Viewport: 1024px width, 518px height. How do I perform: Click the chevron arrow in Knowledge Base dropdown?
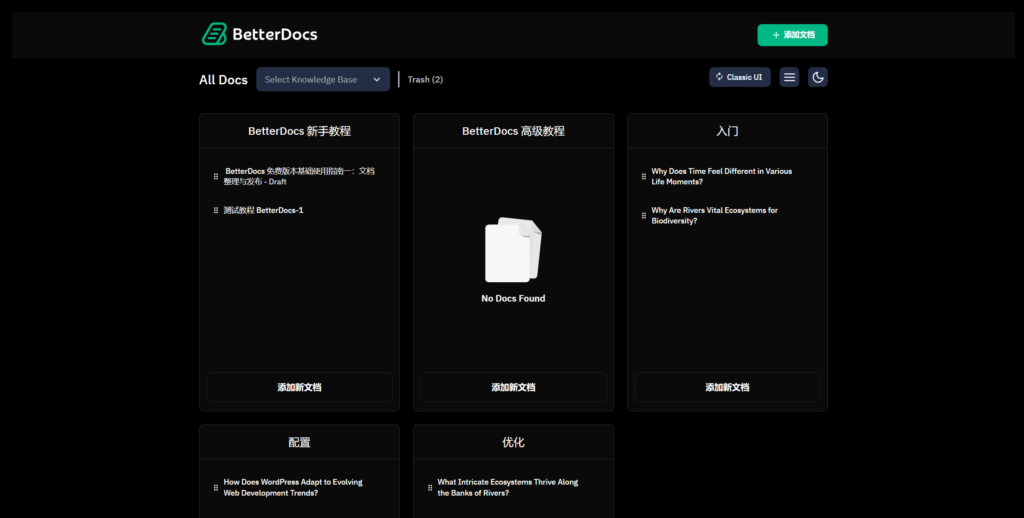click(377, 80)
